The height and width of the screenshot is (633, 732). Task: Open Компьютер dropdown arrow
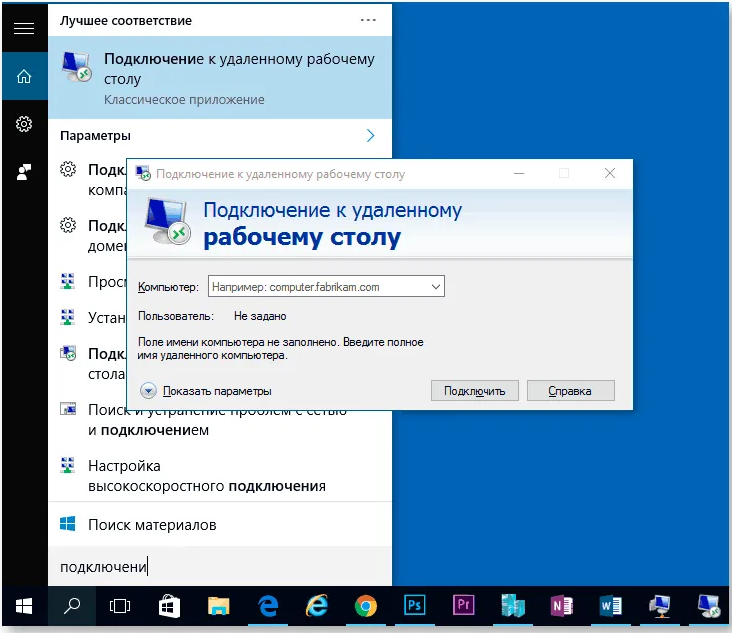click(x=436, y=287)
